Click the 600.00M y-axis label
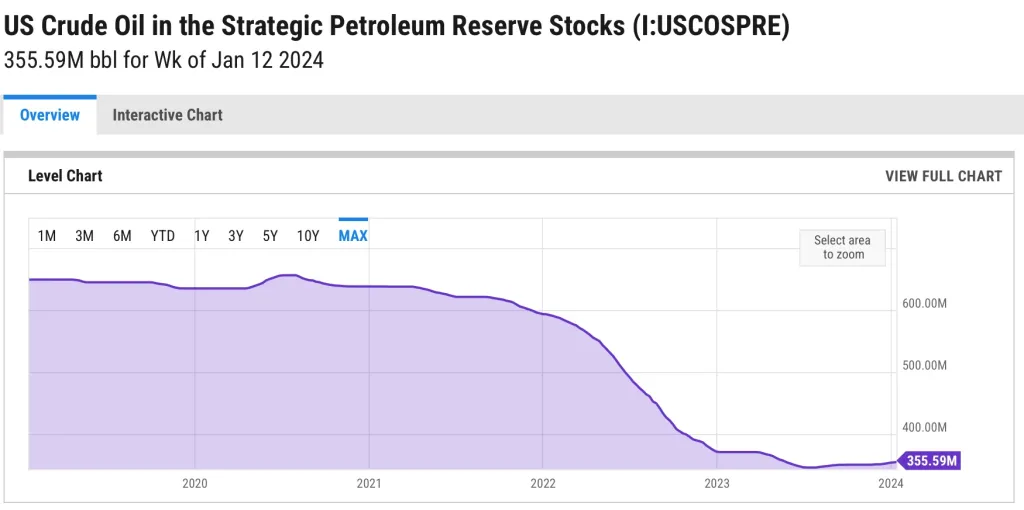The height and width of the screenshot is (510, 1024). coord(924,303)
